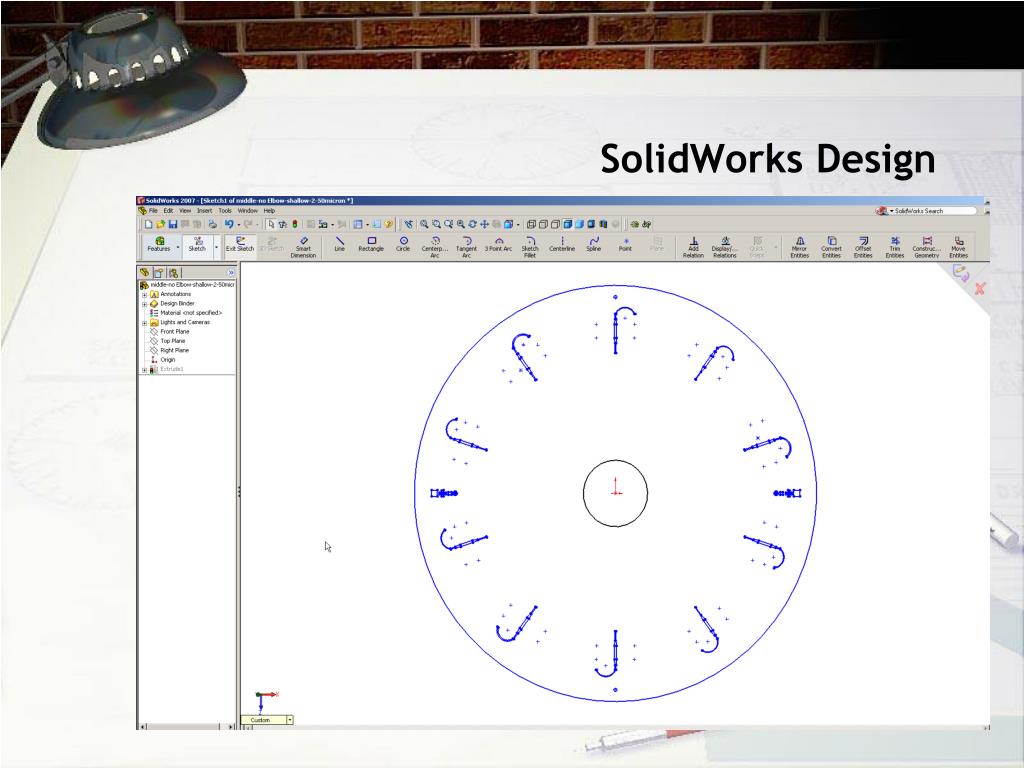1024x768 pixels.
Task: Open the Features toolbar dropdown arrow
Action: (178, 248)
